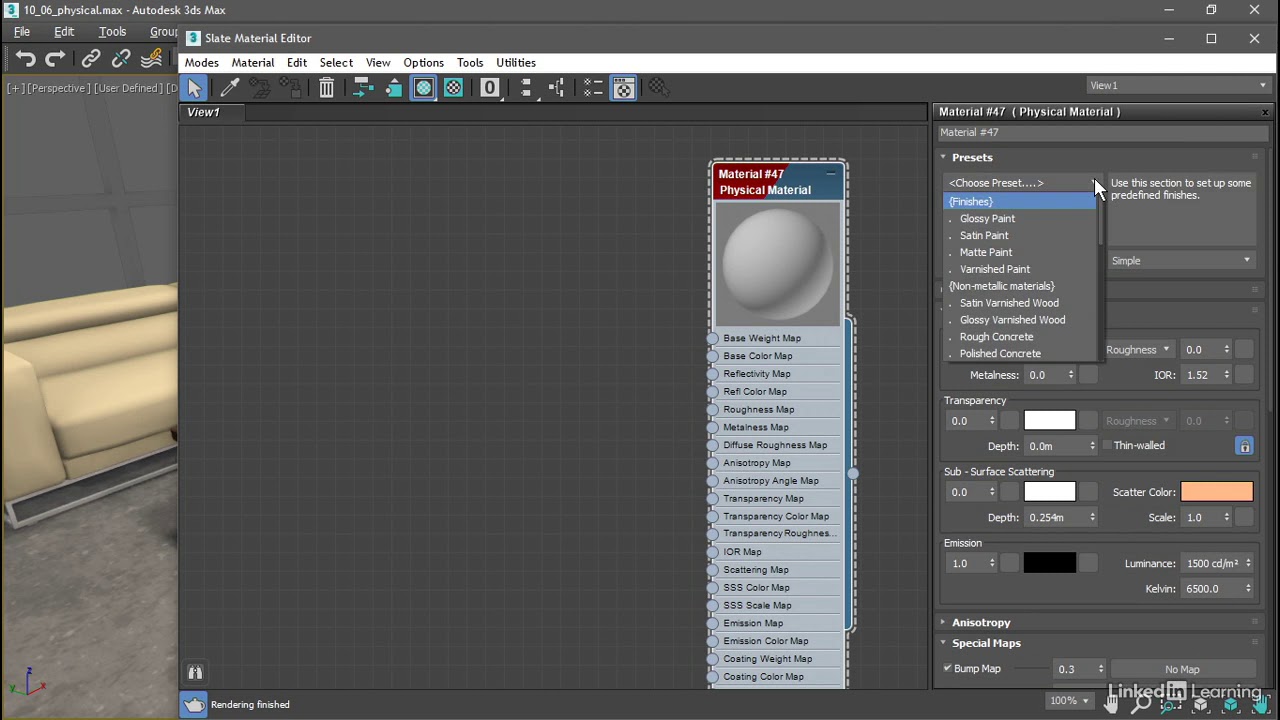Delete selected with trash can icon

(326, 88)
